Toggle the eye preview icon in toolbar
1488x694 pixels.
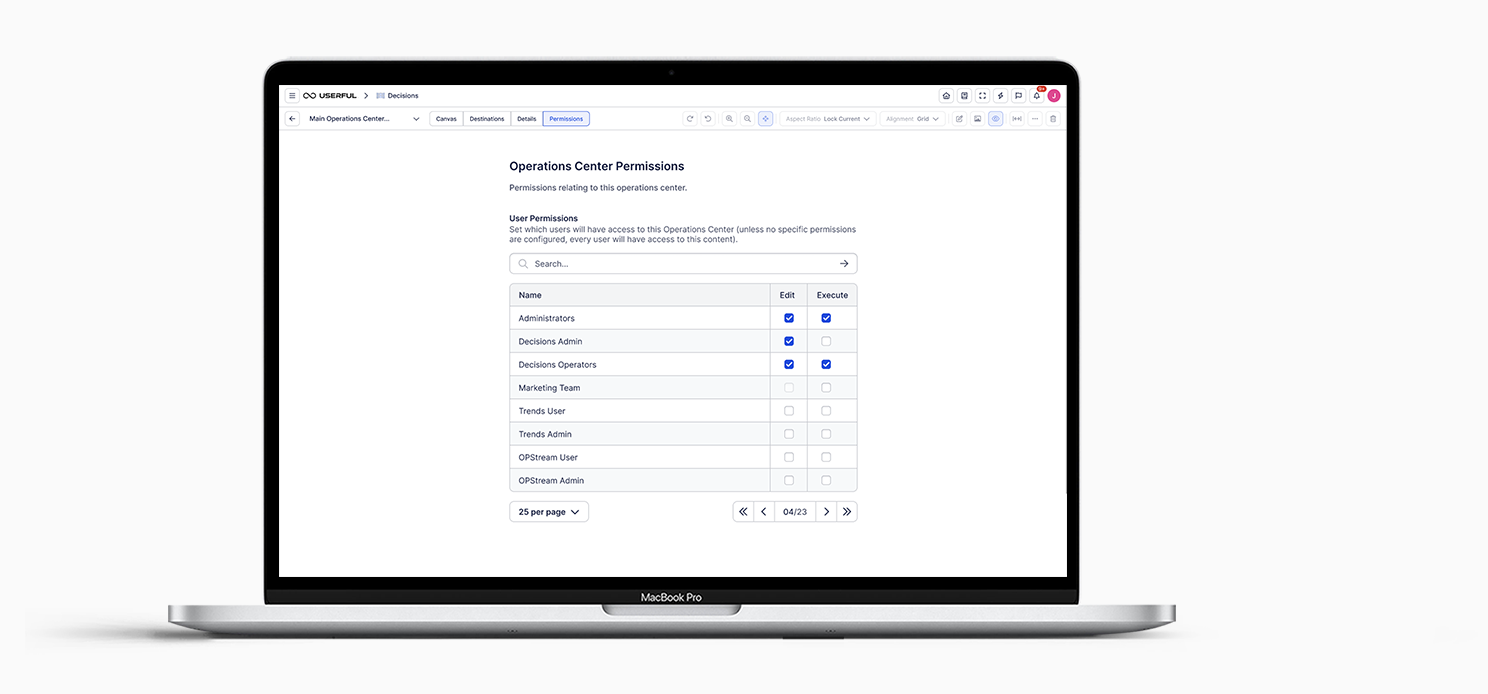pos(995,119)
